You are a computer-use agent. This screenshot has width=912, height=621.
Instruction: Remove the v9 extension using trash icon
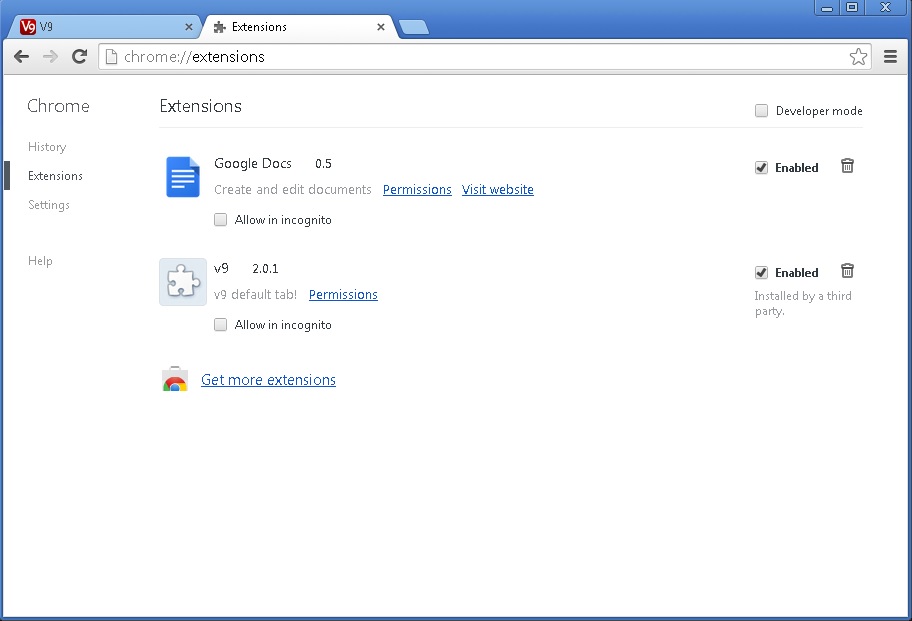point(847,271)
